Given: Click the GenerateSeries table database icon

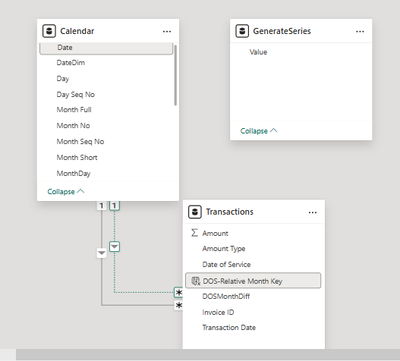Looking at the screenshot, I should point(242,31).
